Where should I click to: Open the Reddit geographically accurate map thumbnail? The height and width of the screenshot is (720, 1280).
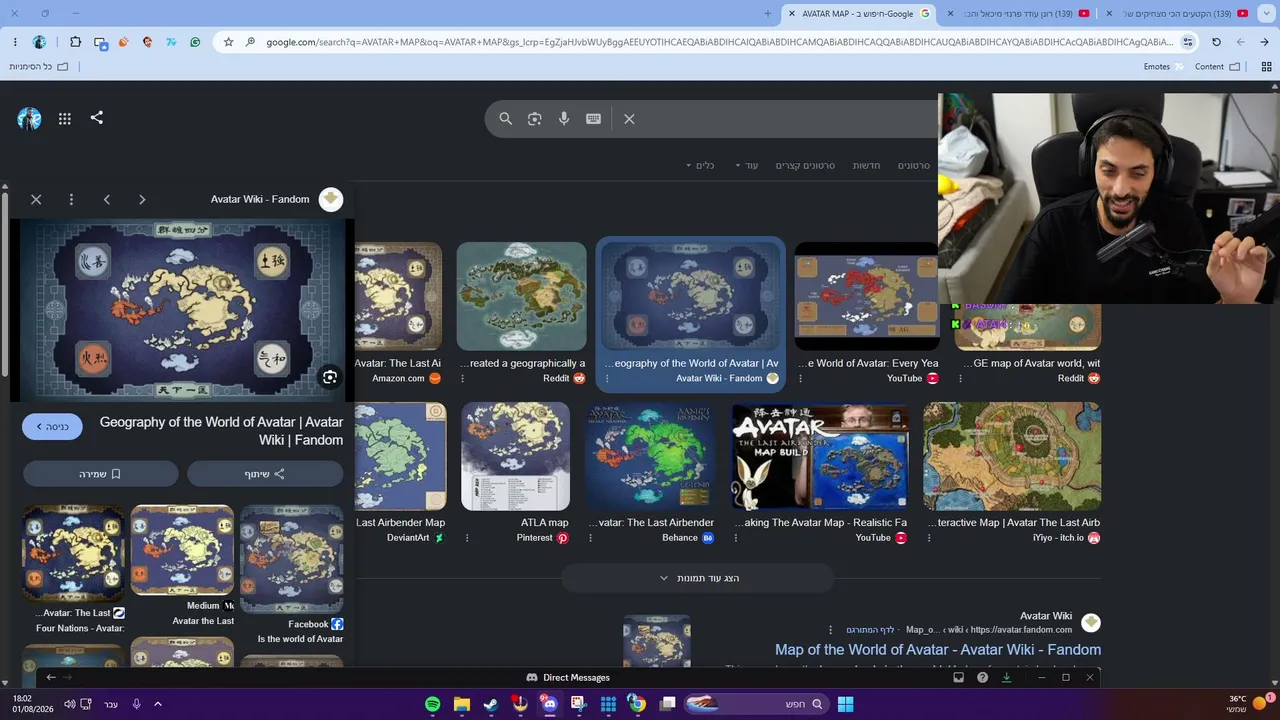coord(521,296)
